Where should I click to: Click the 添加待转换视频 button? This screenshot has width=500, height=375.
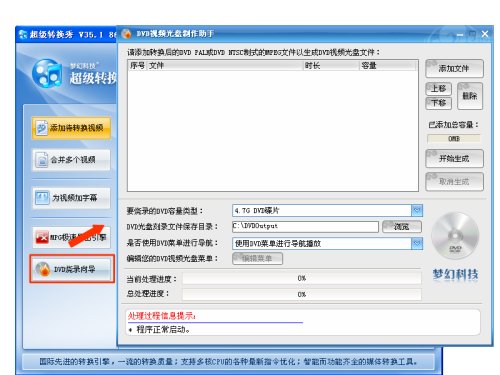pos(71,128)
